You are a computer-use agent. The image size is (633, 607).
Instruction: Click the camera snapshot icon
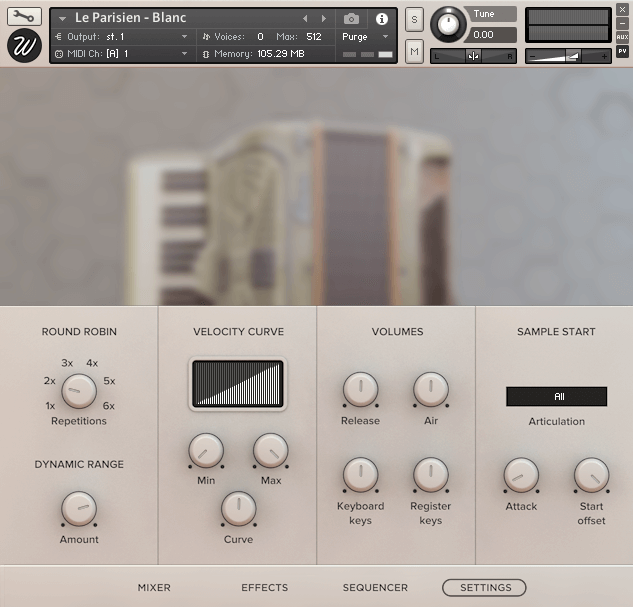coord(351,19)
